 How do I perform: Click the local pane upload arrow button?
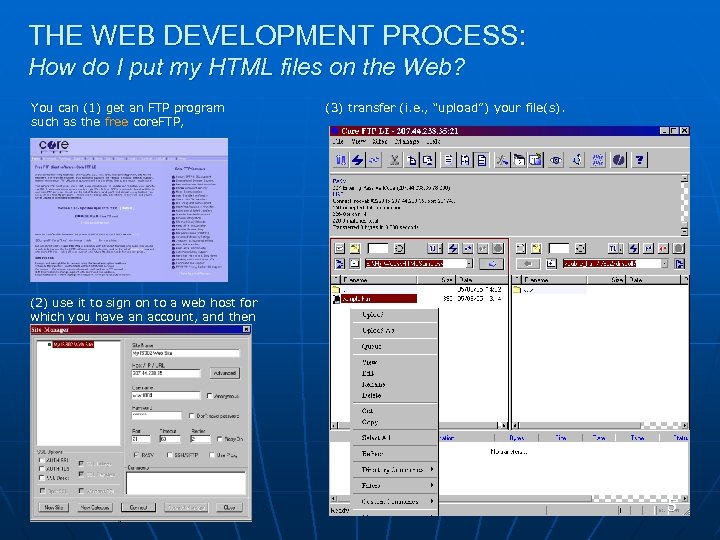[x=491, y=264]
